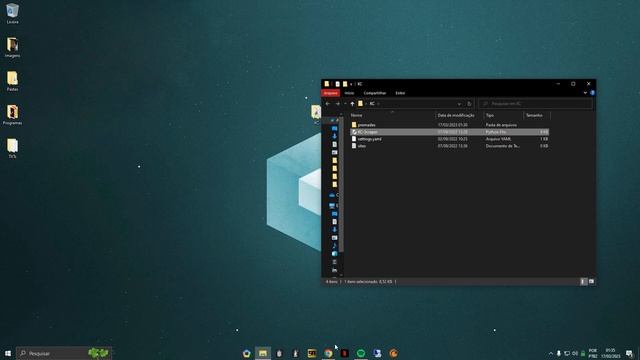Click the 4 itens status bar text
The image size is (640, 360).
331,282
